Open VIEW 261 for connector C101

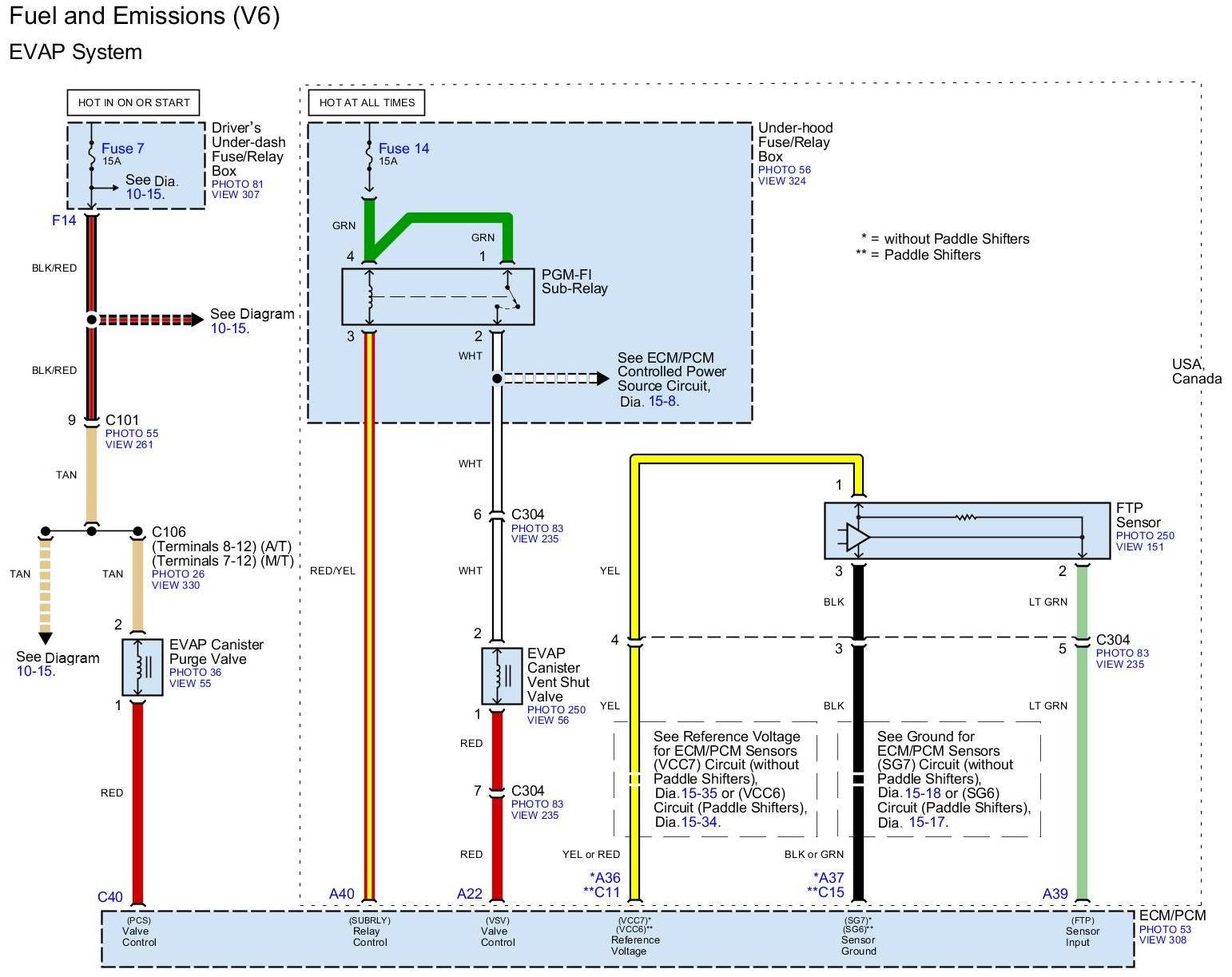pyautogui.click(x=129, y=445)
